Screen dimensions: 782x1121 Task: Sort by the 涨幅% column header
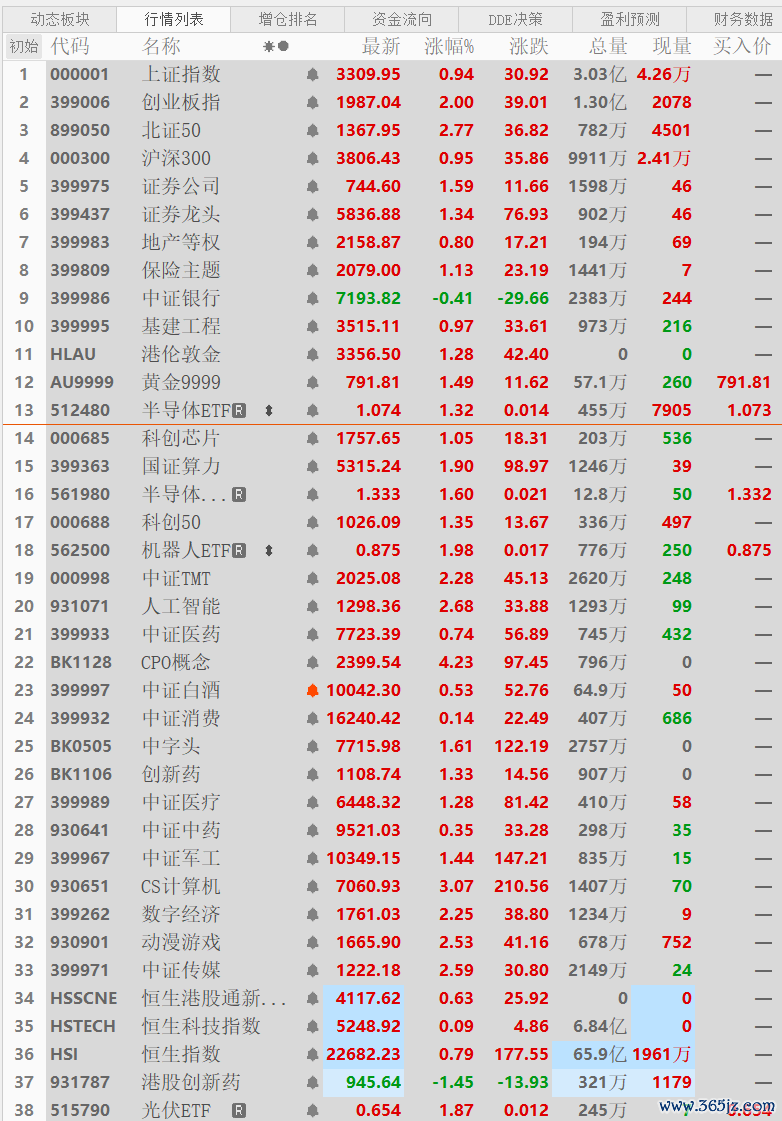pyautogui.click(x=449, y=46)
